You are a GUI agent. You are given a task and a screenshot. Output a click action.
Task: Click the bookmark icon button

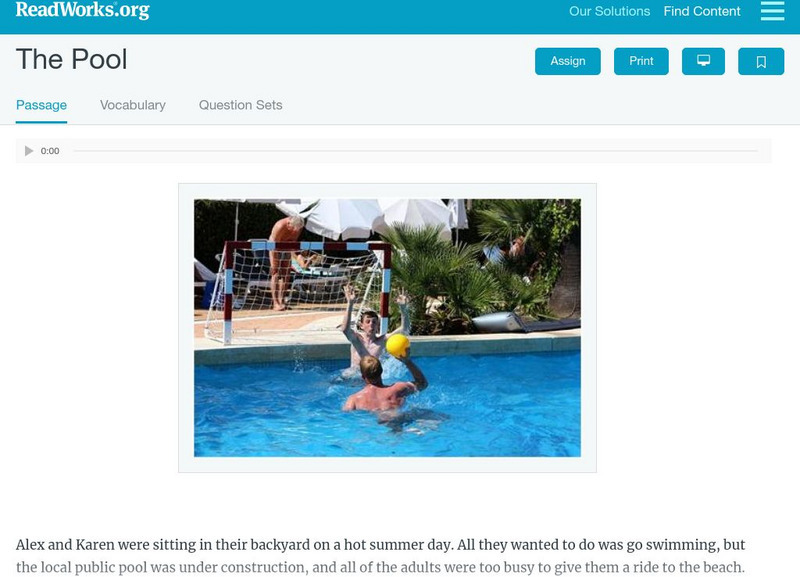pos(761,61)
